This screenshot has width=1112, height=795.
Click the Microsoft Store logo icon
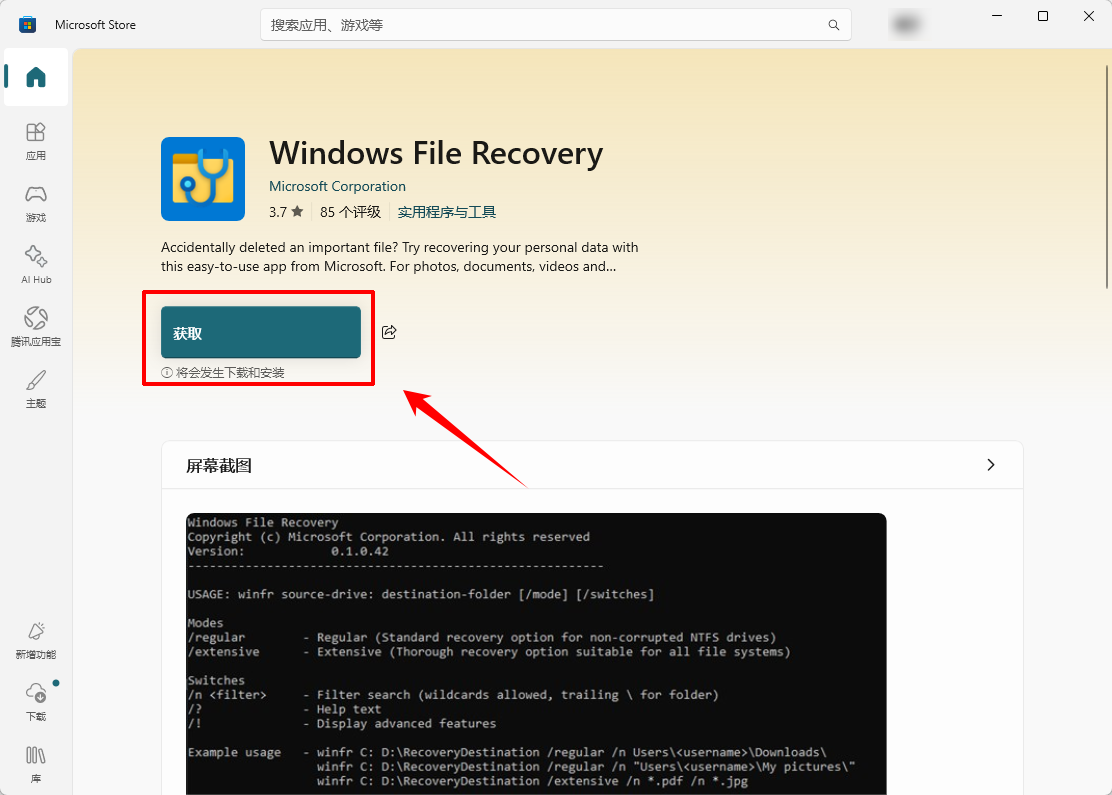coord(28,24)
